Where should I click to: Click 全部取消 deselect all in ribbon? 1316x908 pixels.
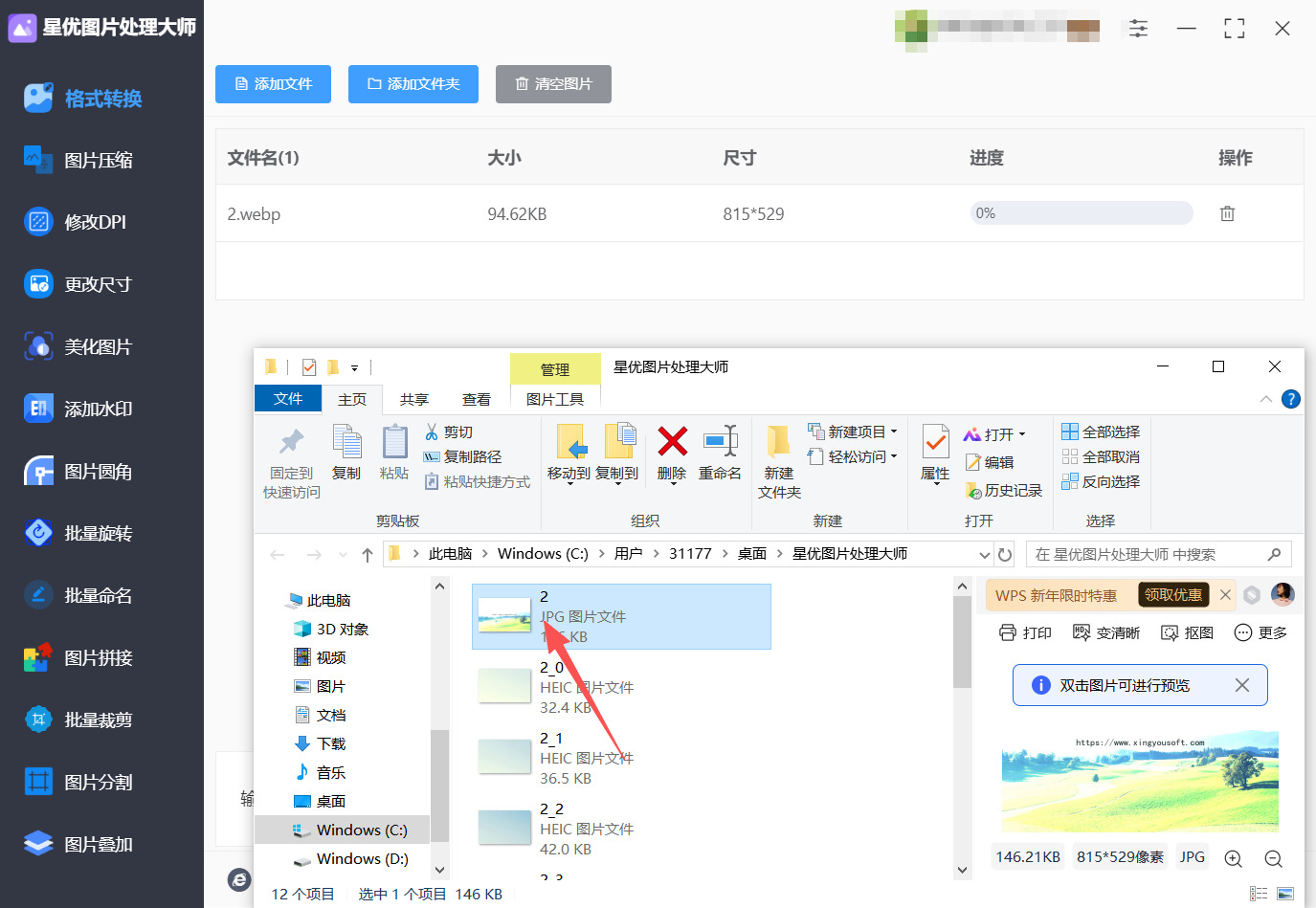(1101, 456)
